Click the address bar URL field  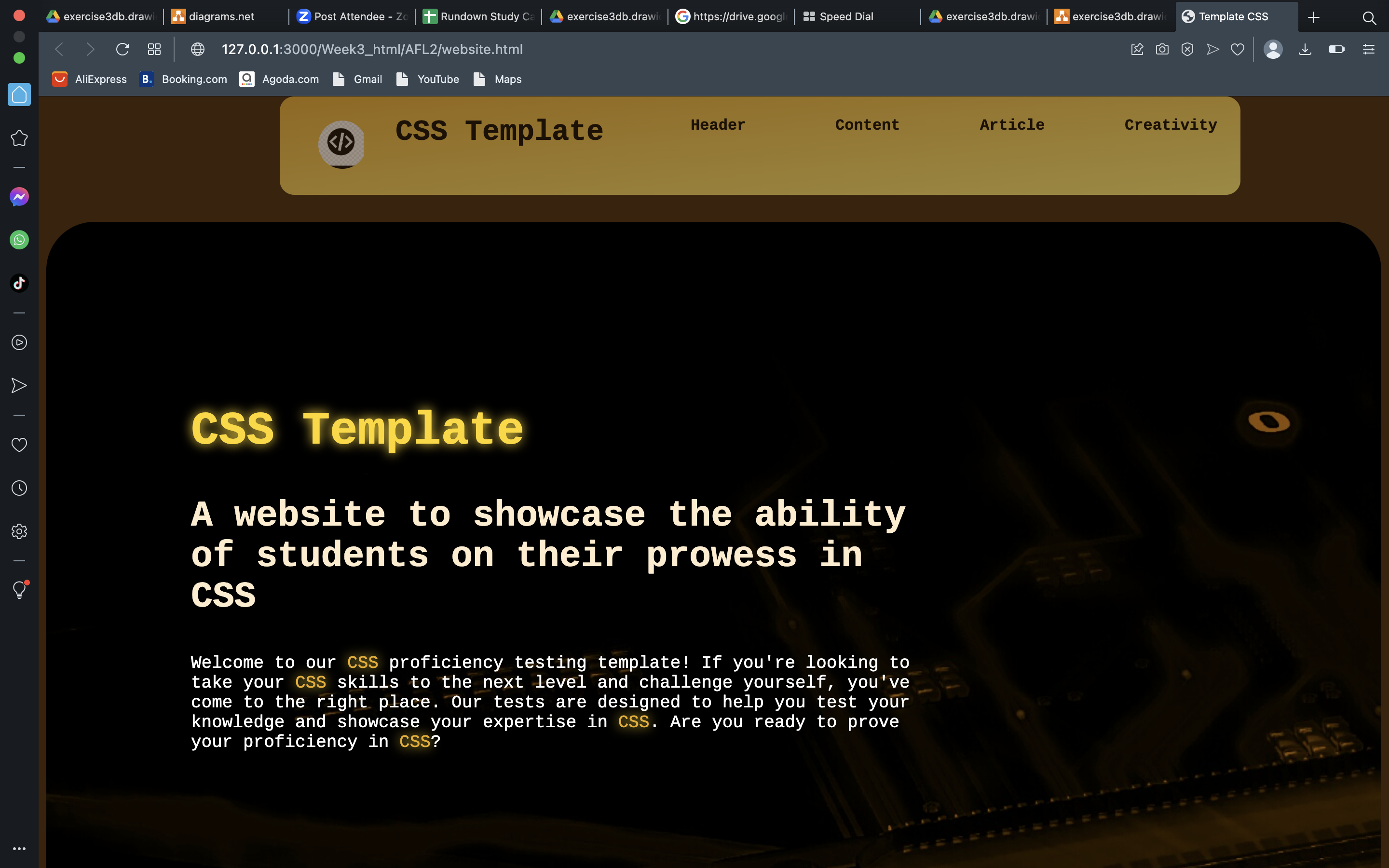[x=372, y=49]
